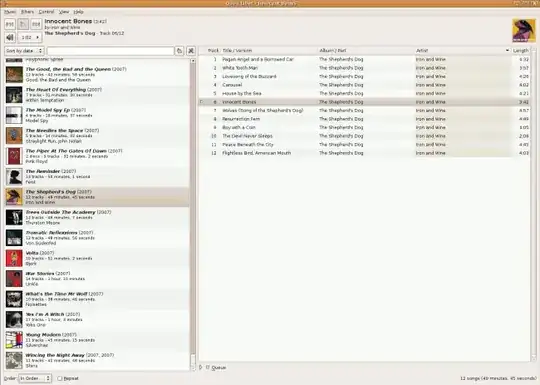Open the Filters menu

tap(28, 12)
